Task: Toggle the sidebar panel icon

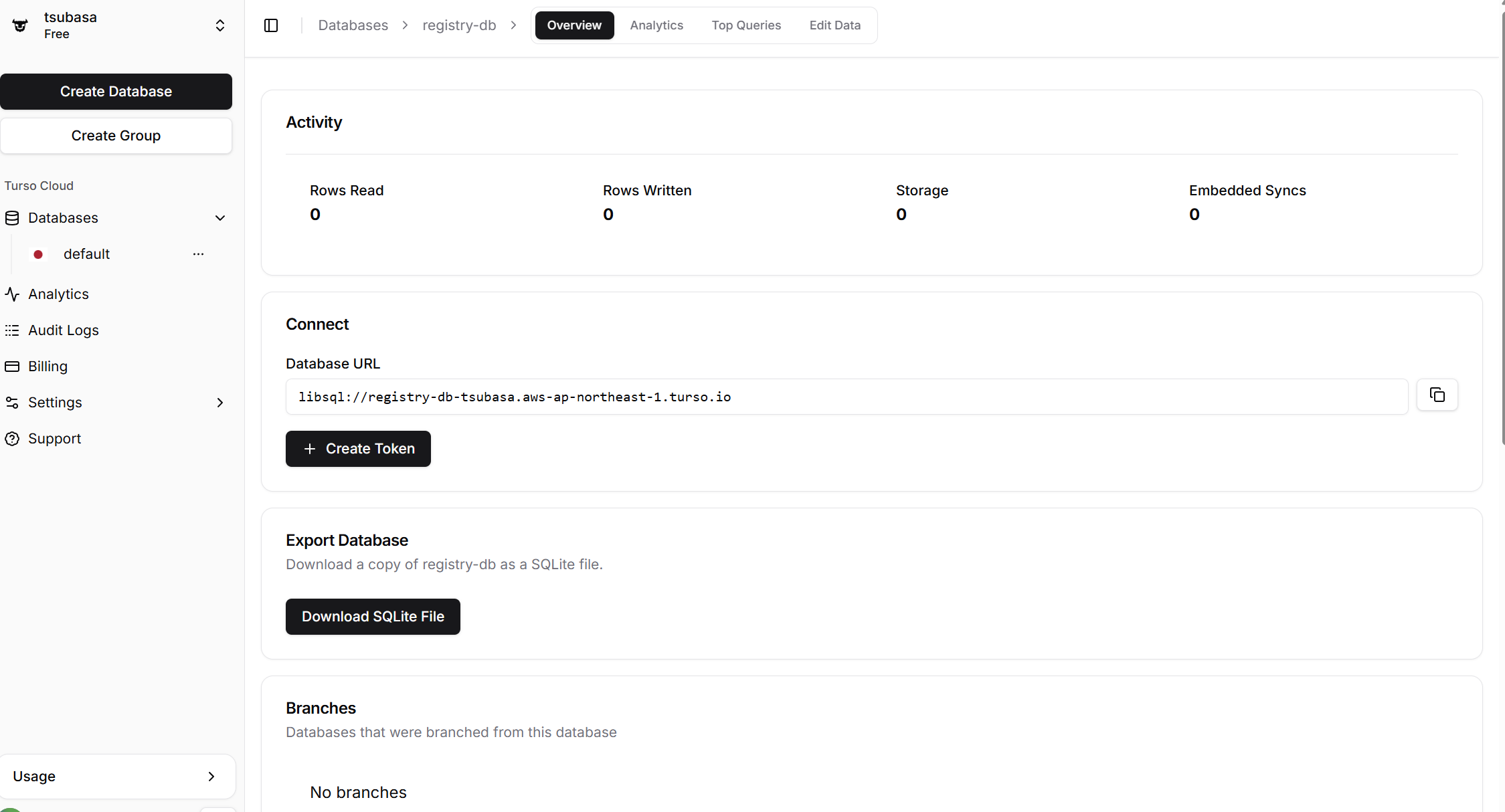Action: [271, 25]
